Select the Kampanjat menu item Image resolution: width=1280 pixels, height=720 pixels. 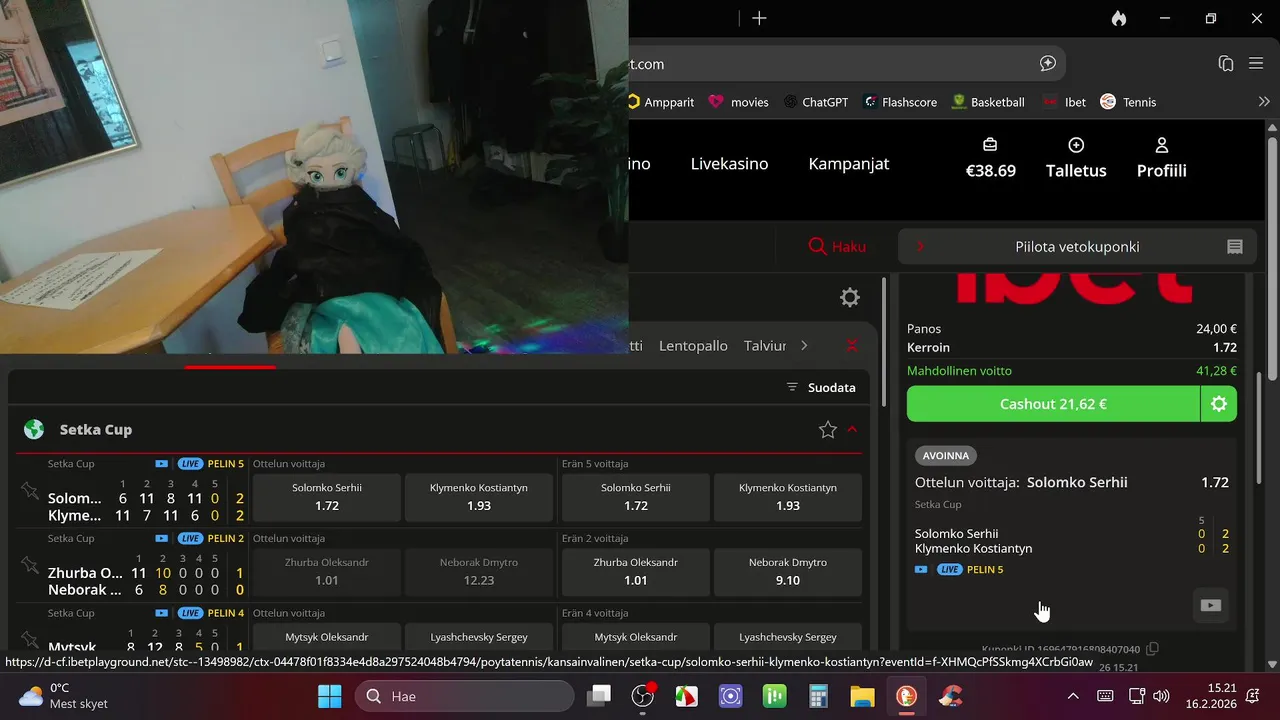coord(848,164)
